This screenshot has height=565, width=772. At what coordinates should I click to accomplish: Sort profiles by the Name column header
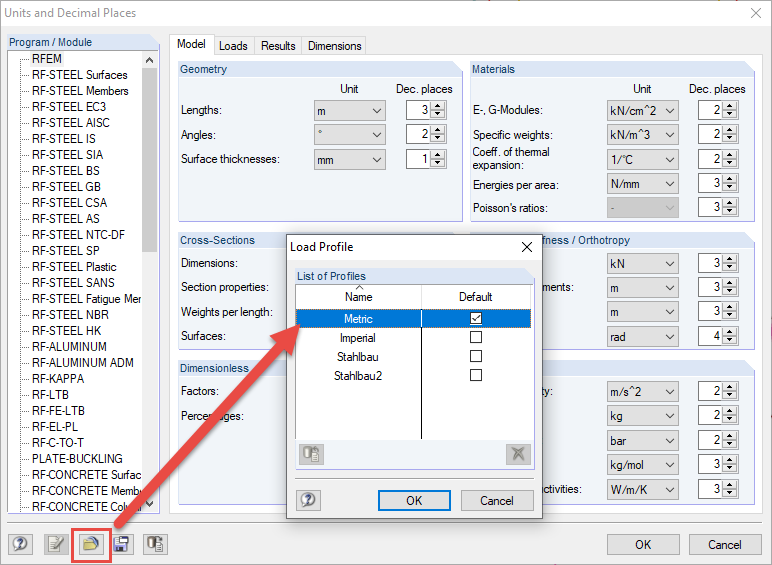click(358, 297)
